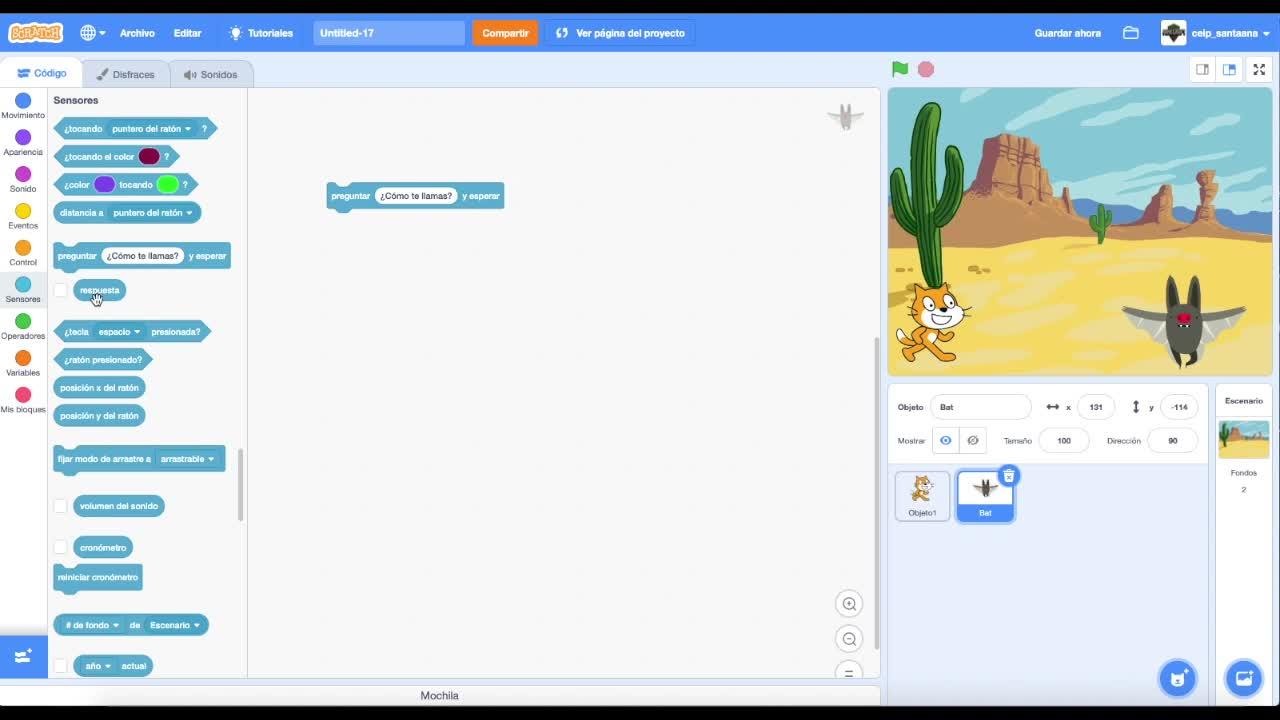Edit the x position value 131
Image resolution: width=1280 pixels, height=720 pixels.
click(1096, 407)
